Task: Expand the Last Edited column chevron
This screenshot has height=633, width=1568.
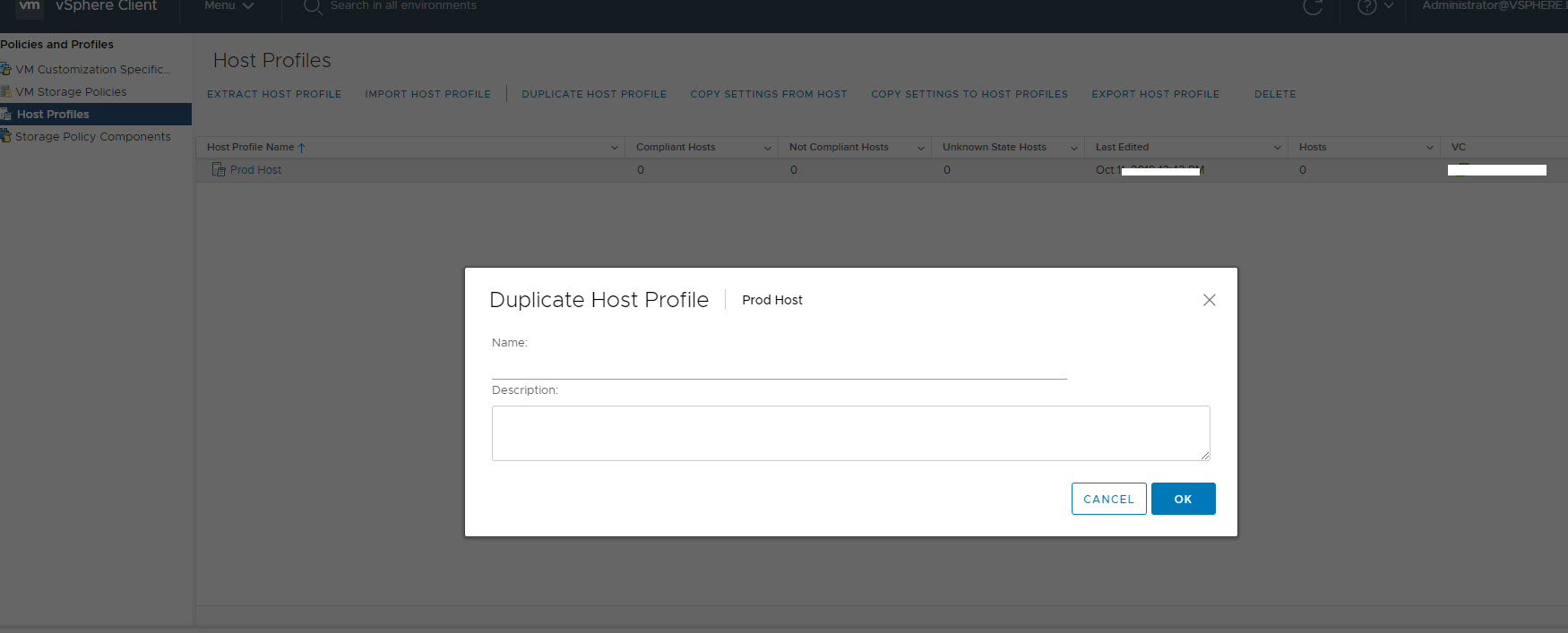Action: point(1277,148)
